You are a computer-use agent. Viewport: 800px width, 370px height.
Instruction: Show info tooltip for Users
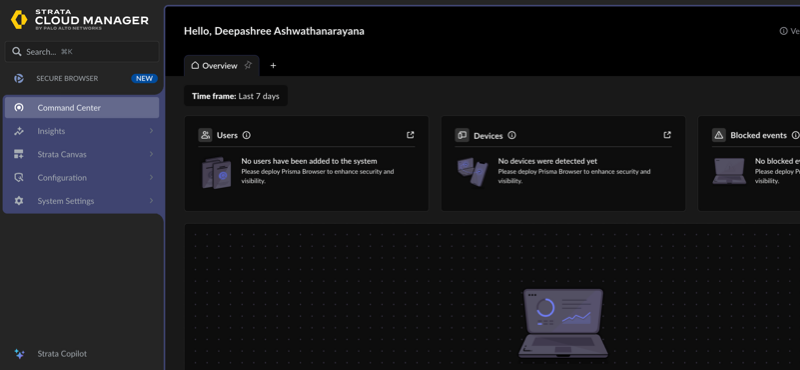click(247, 135)
